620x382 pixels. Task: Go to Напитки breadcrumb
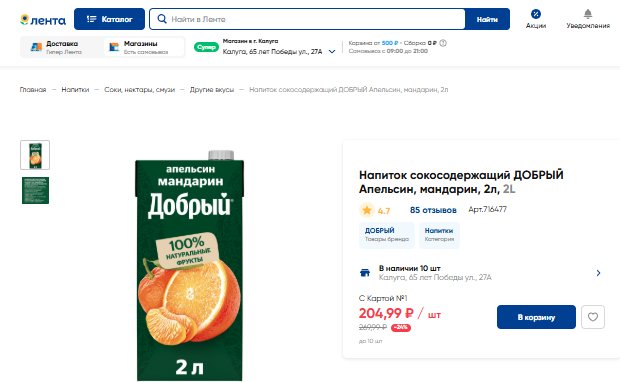click(x=75, y=90)
